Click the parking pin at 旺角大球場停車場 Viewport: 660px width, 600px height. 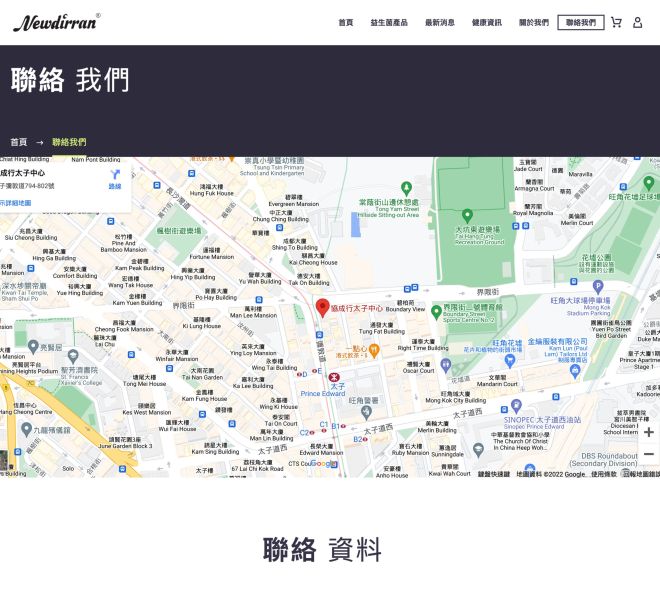(x=598, y=287)
